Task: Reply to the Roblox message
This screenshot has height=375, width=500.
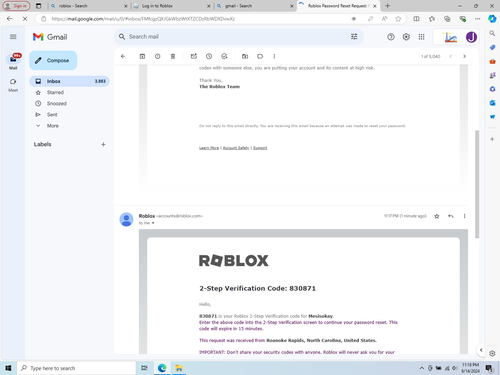Action: pyautogui.click(x=451, y=216)
